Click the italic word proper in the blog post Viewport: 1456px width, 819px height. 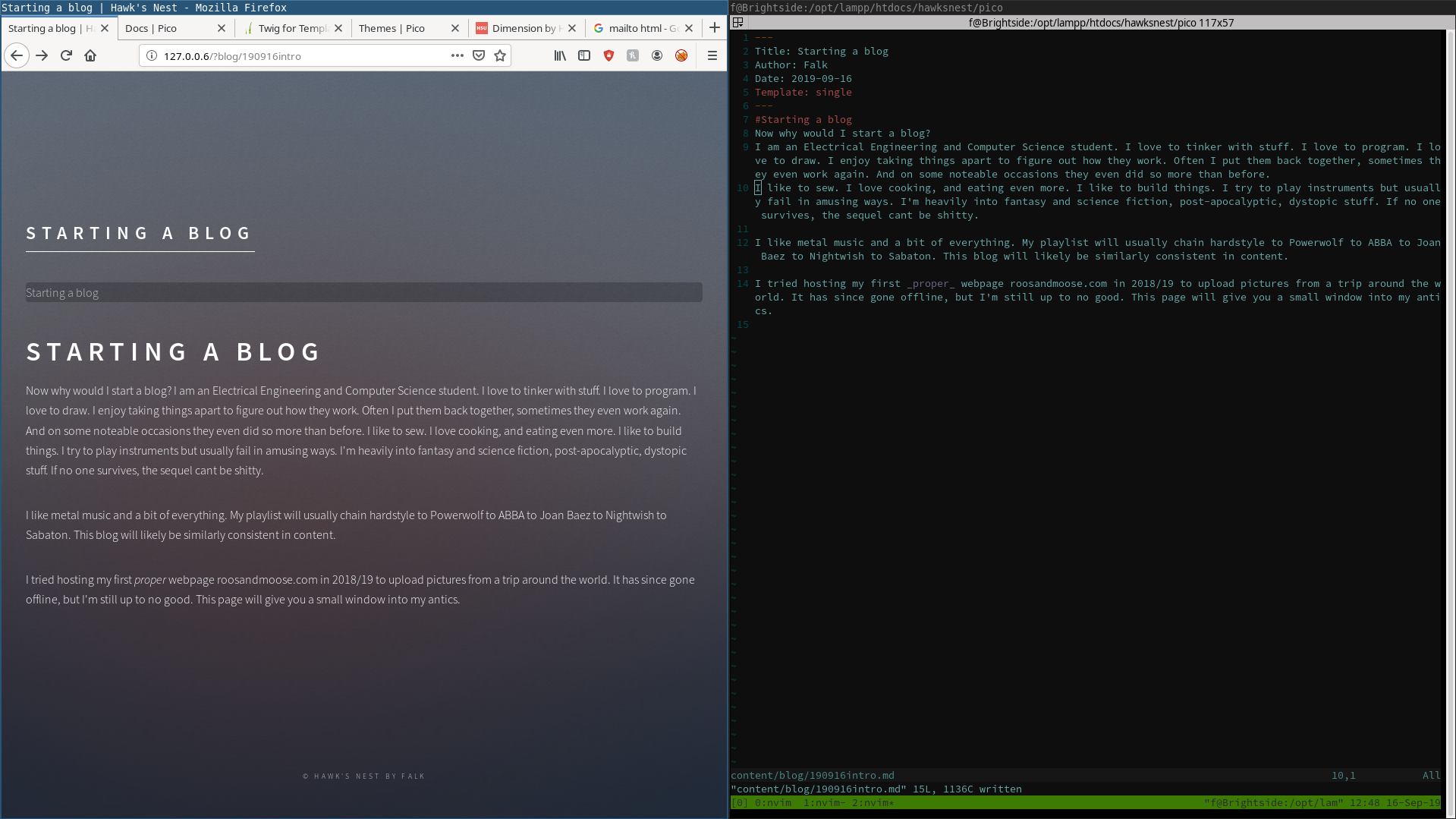click(x=150, y=579)
